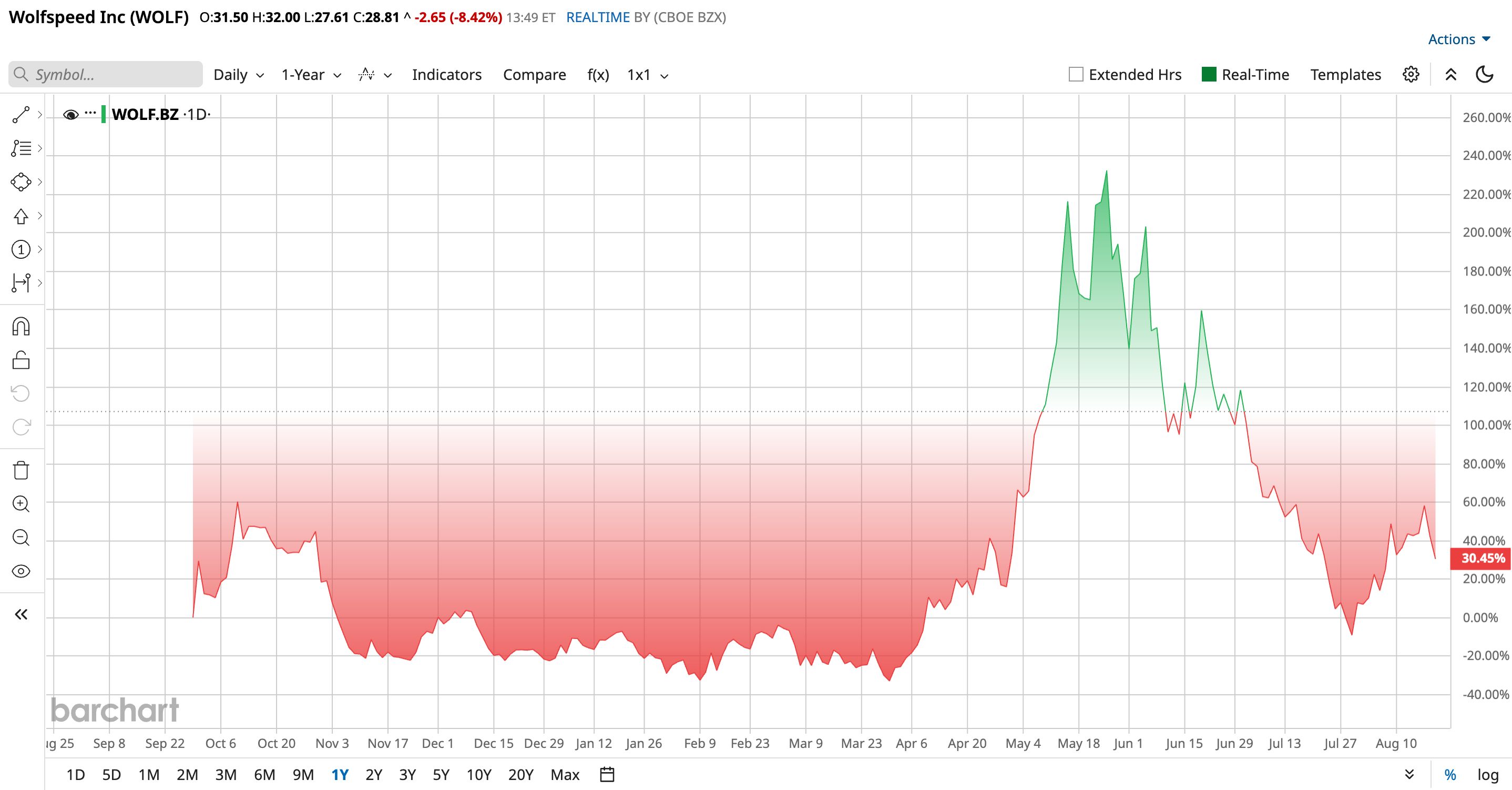The height and width of the screenshot is (790, 1512).
Task: Switch to dark mode moon icon
Action: 1485,75
